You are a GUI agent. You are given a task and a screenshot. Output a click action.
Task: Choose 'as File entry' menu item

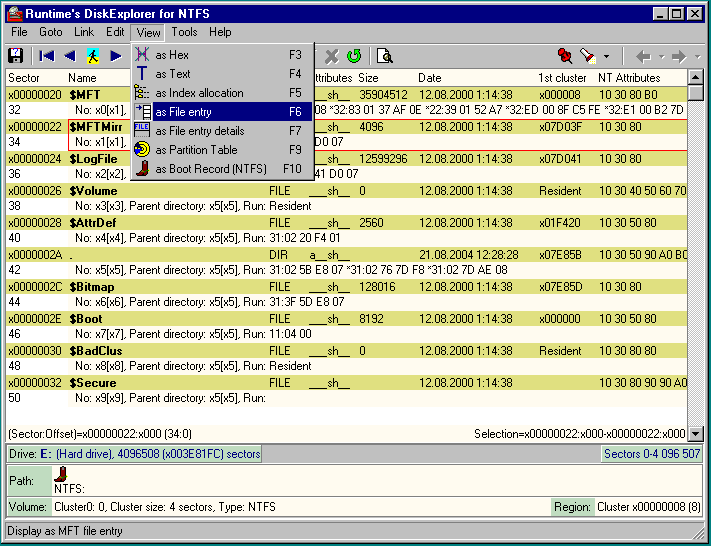coord(222,112)
